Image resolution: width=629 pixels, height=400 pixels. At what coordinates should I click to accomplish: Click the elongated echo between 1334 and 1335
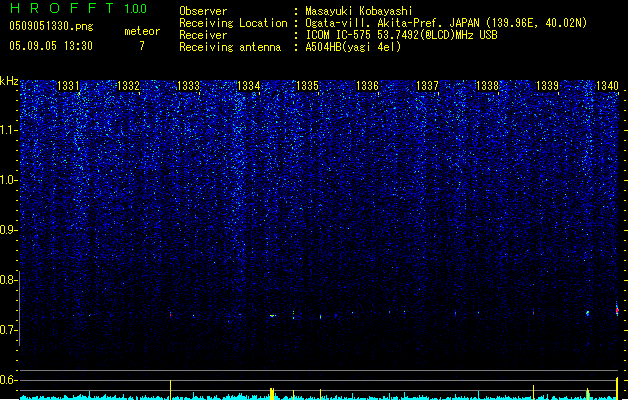(272, 316)
